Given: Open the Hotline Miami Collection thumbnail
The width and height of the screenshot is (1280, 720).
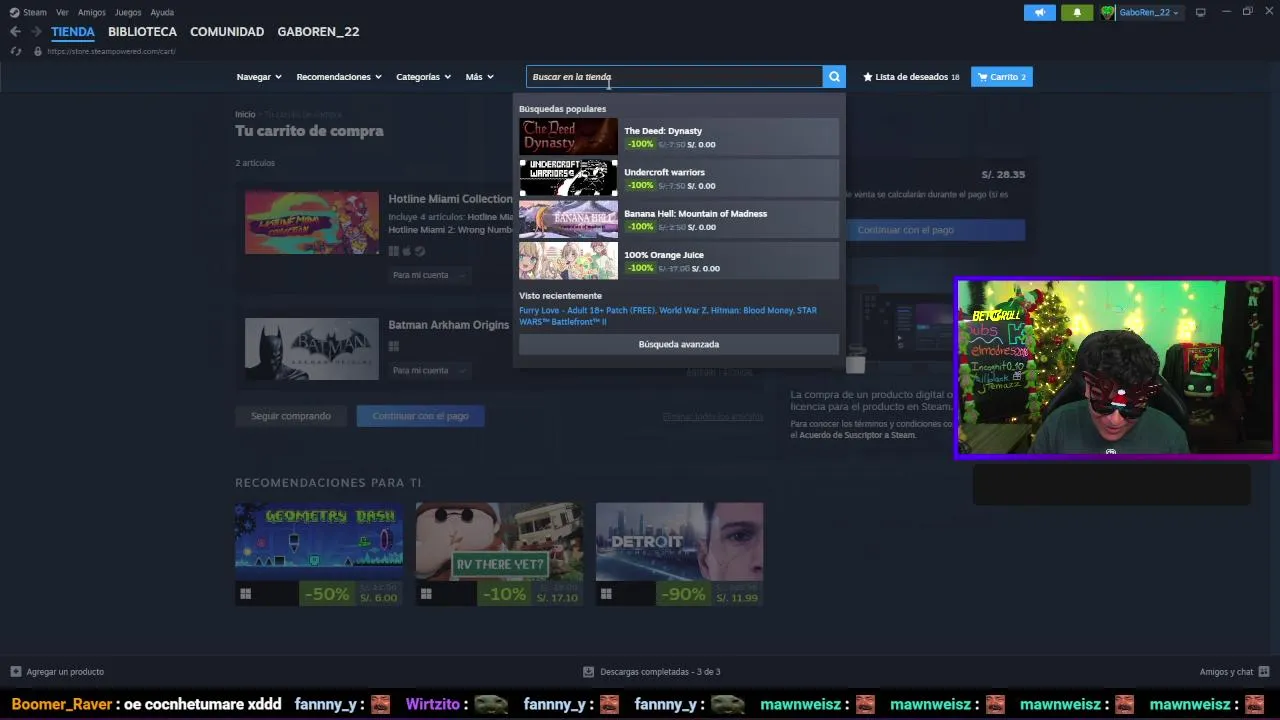Looking at the screenshot, I should click(312, 223).
